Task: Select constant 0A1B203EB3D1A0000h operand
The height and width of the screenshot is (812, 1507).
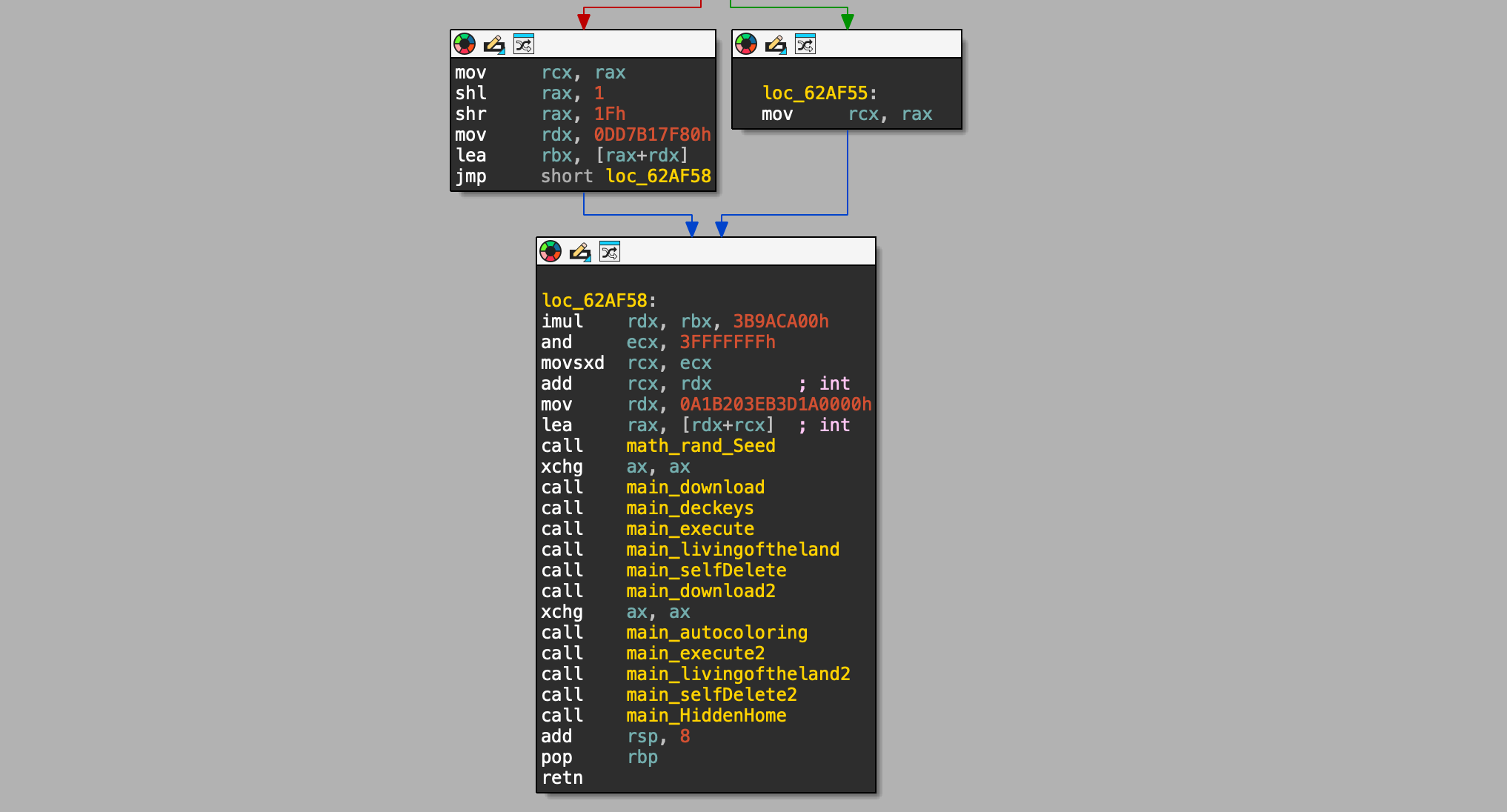Action: click(775, 405)
